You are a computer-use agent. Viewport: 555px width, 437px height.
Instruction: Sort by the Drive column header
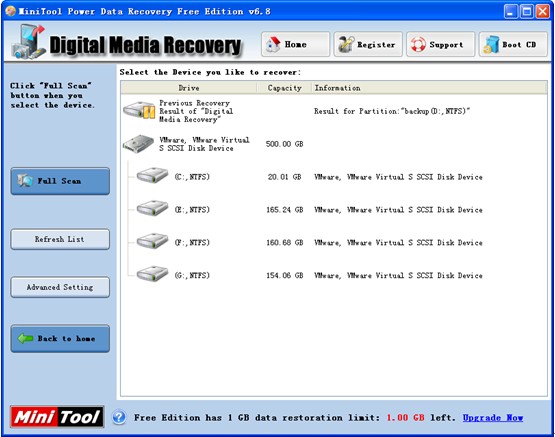pos(189,88)
